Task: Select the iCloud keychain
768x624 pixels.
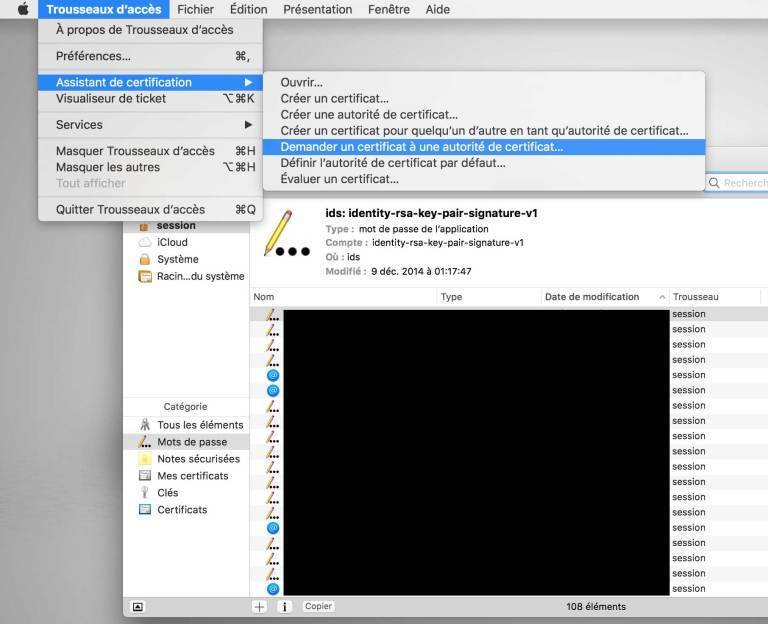Action: [171, 242]
